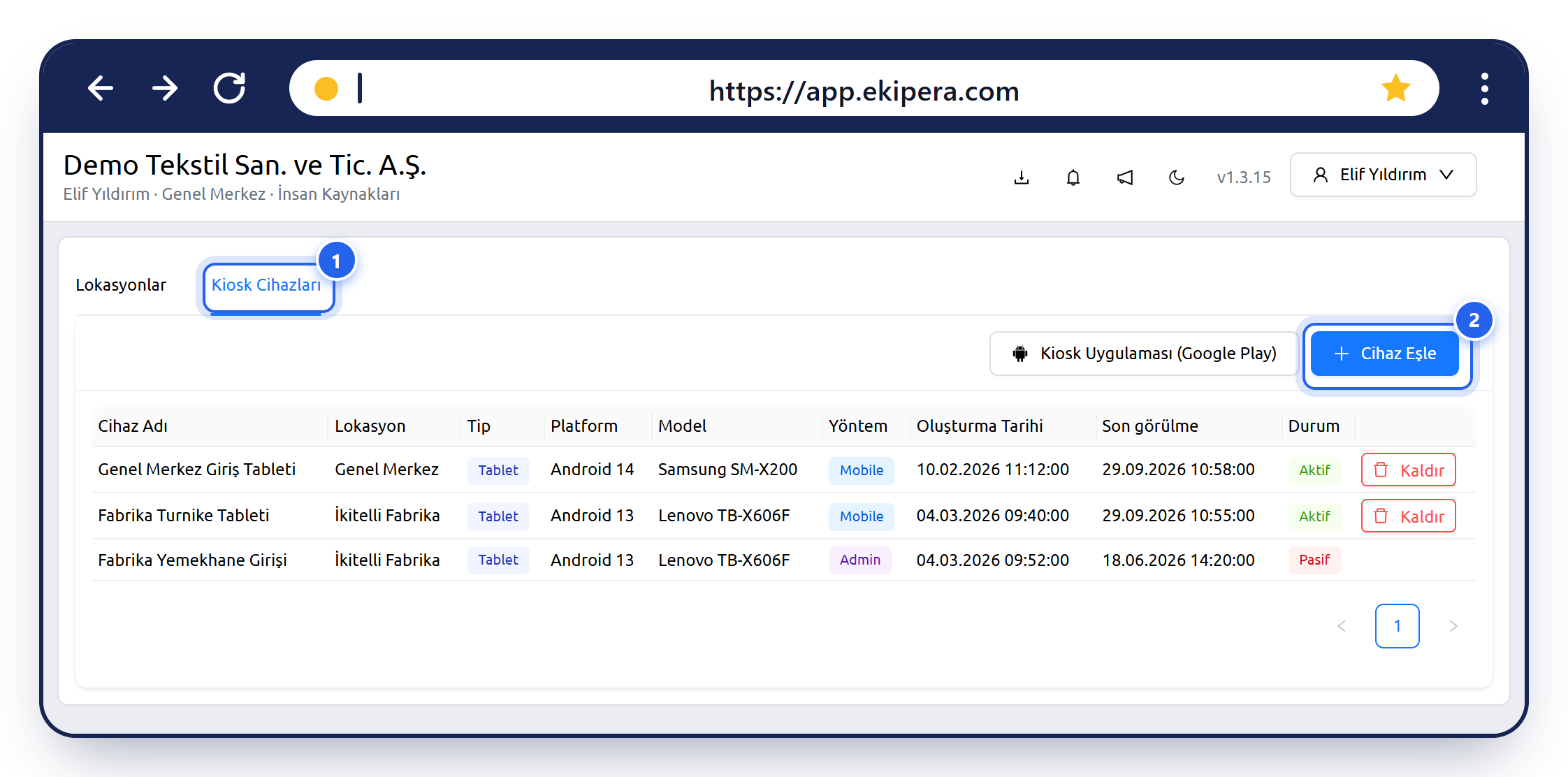Click the address bar URL field

864,89
